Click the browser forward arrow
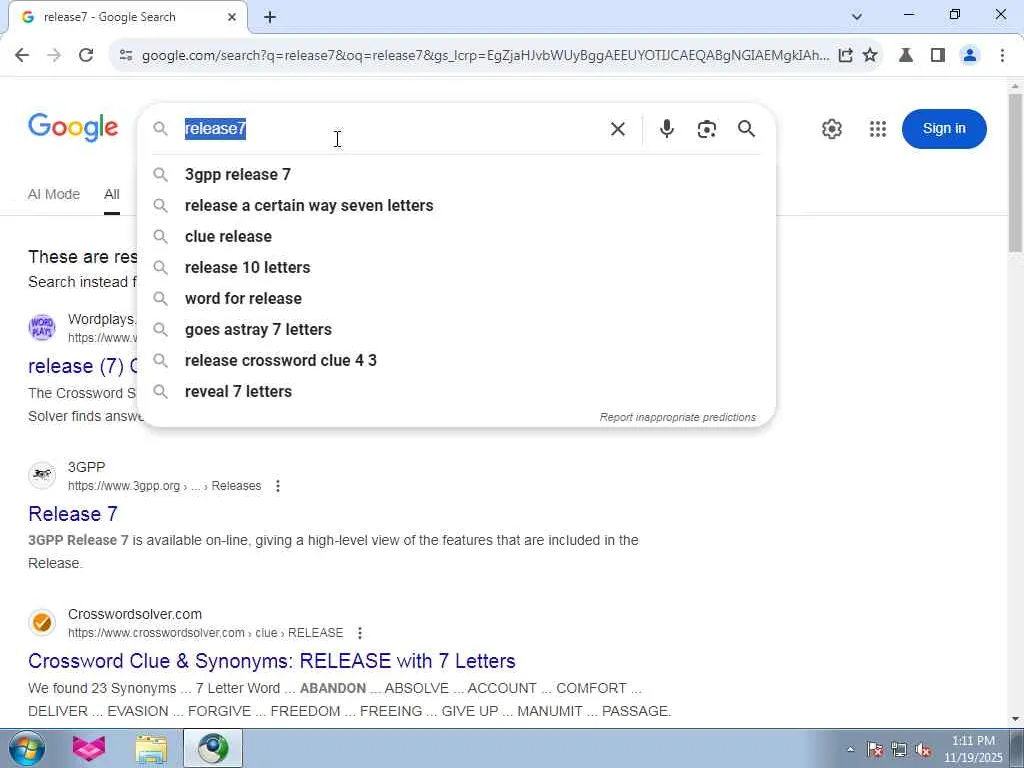 tap(54, 56)
